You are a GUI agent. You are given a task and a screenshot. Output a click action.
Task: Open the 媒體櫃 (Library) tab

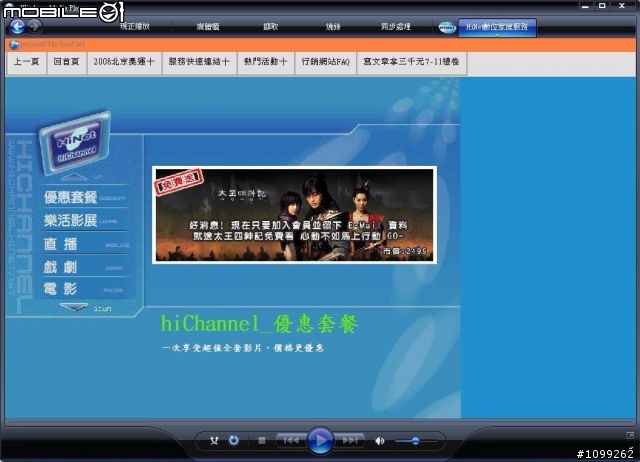click(x=208, y=27)
